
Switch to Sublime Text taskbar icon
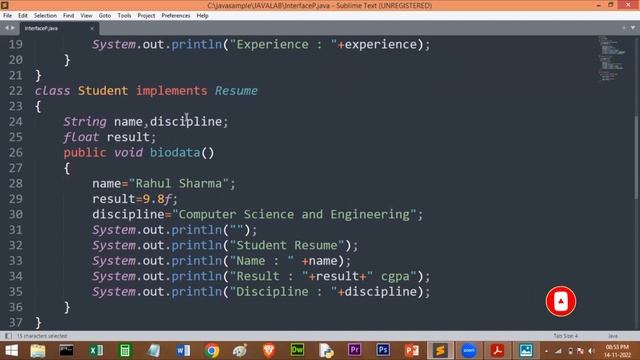(440, 350)
